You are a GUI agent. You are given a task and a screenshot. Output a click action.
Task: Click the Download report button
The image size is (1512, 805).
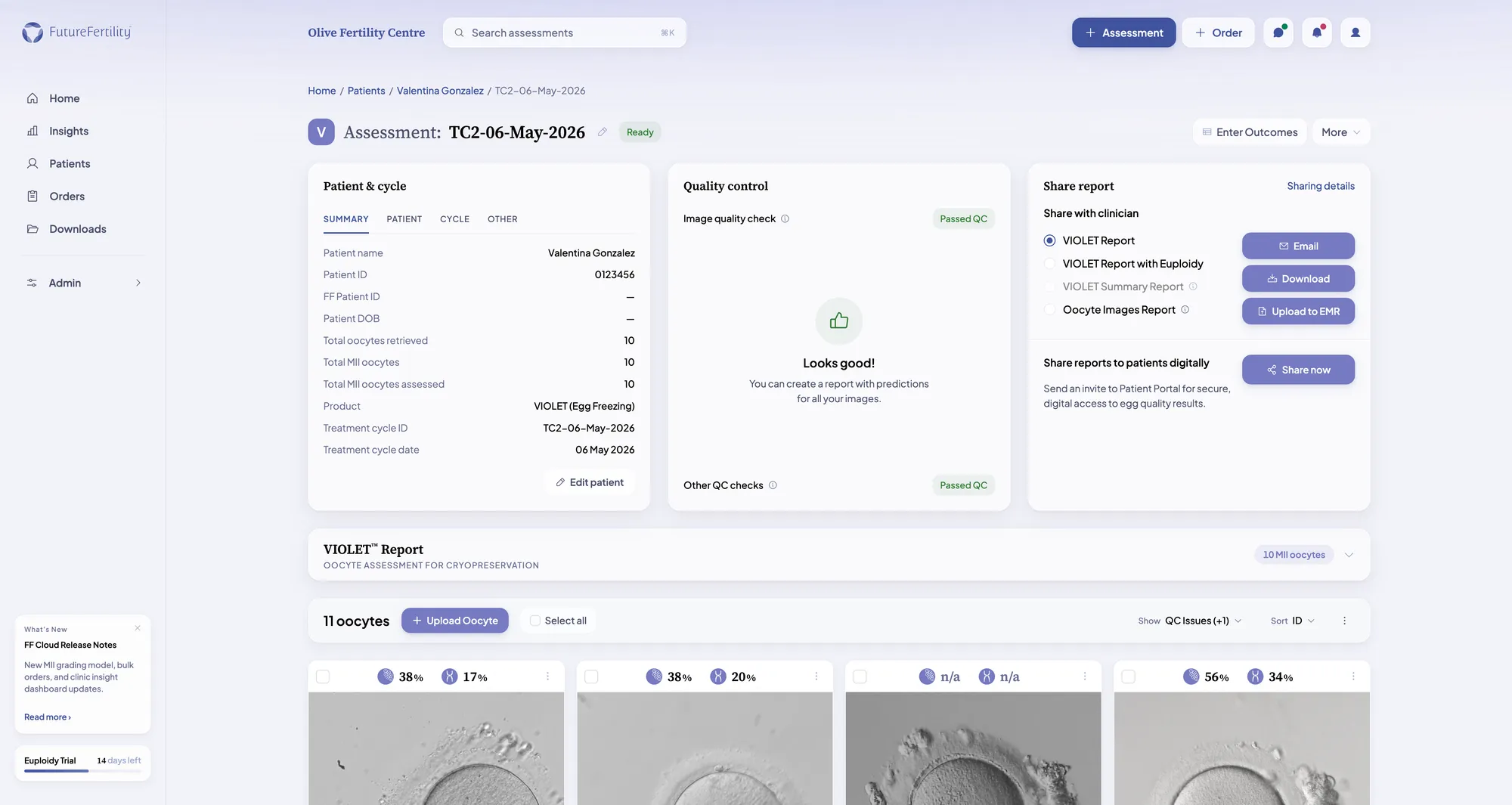1298,278
